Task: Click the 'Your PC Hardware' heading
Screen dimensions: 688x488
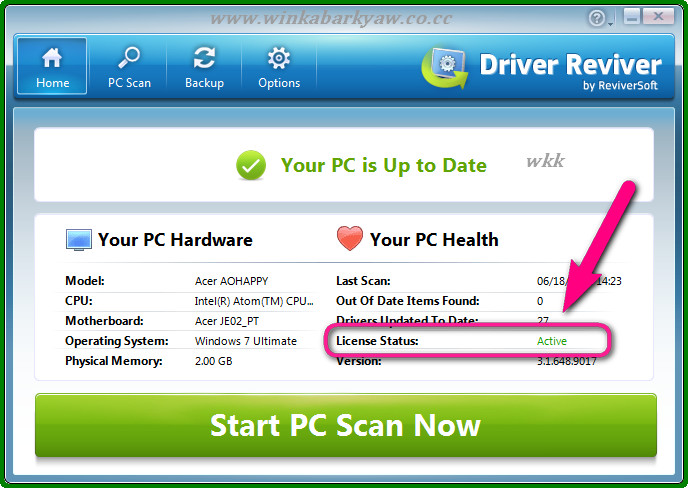Action: (x=175, y=240)
